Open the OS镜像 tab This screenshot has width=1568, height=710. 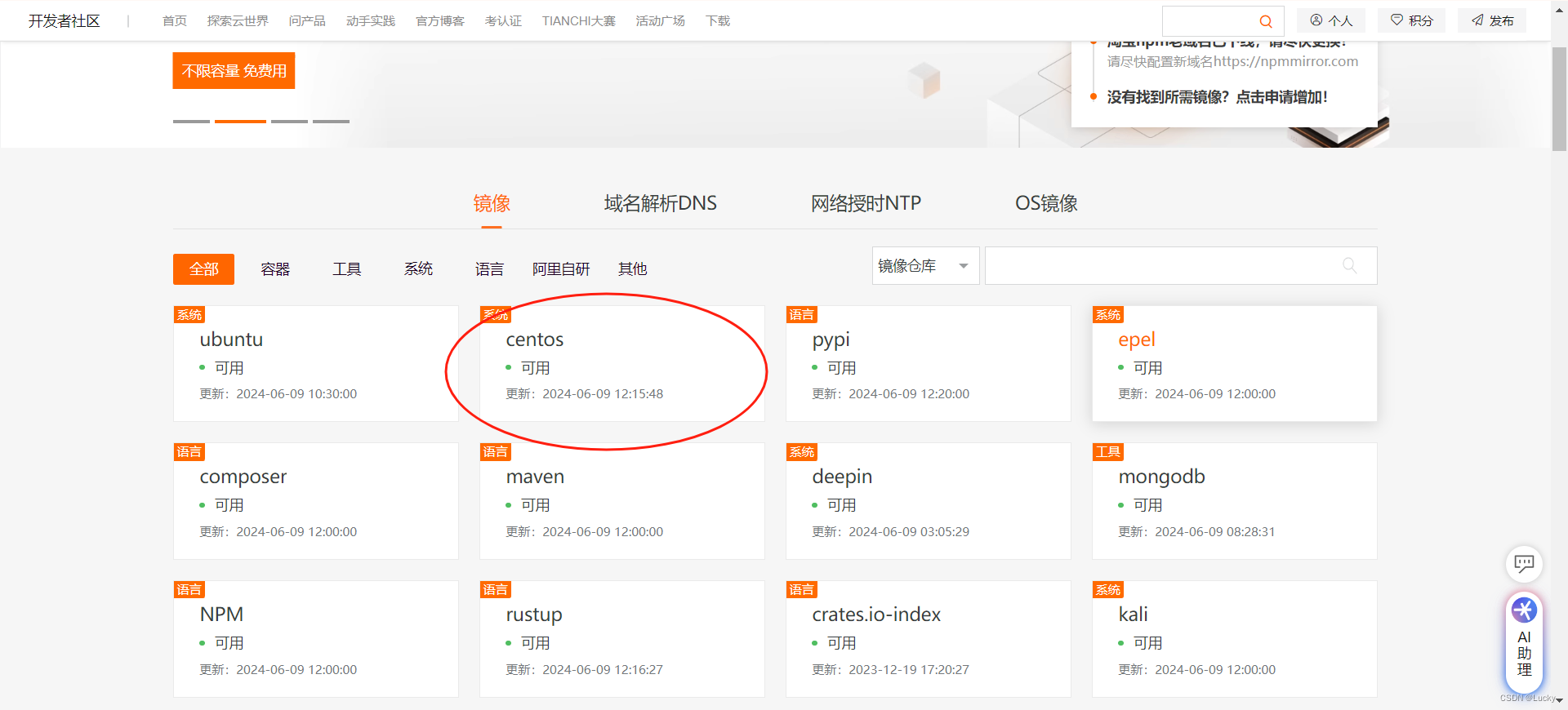[1046, 203]
